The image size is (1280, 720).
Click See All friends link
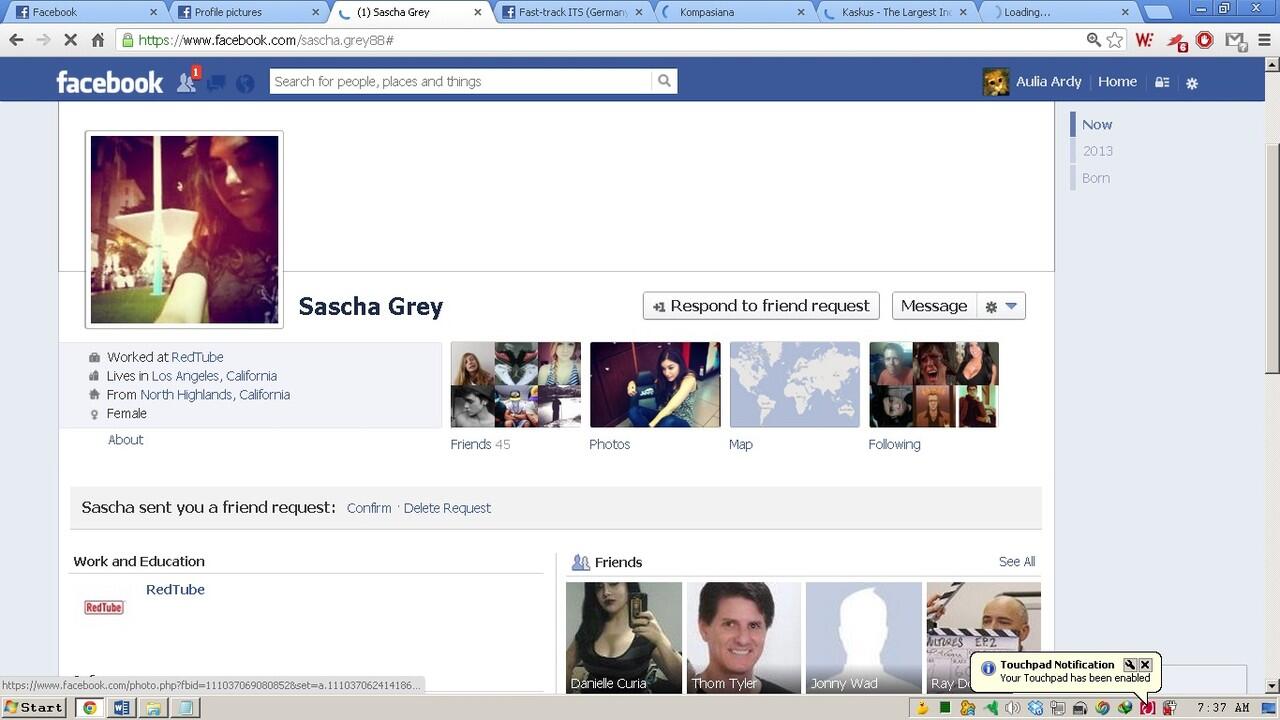point(1017,562)
